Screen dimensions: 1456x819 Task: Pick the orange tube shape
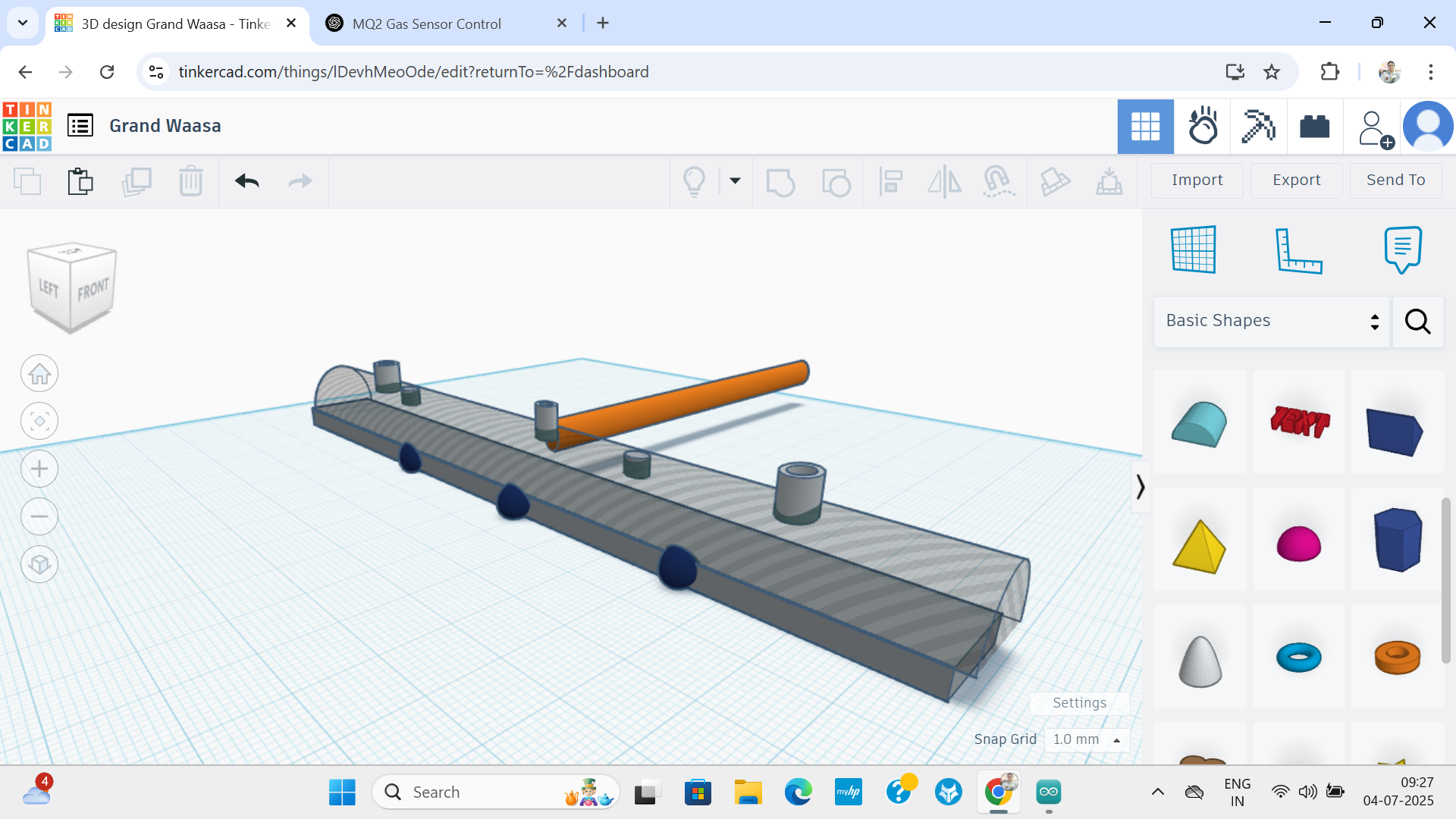point(1397,657)
